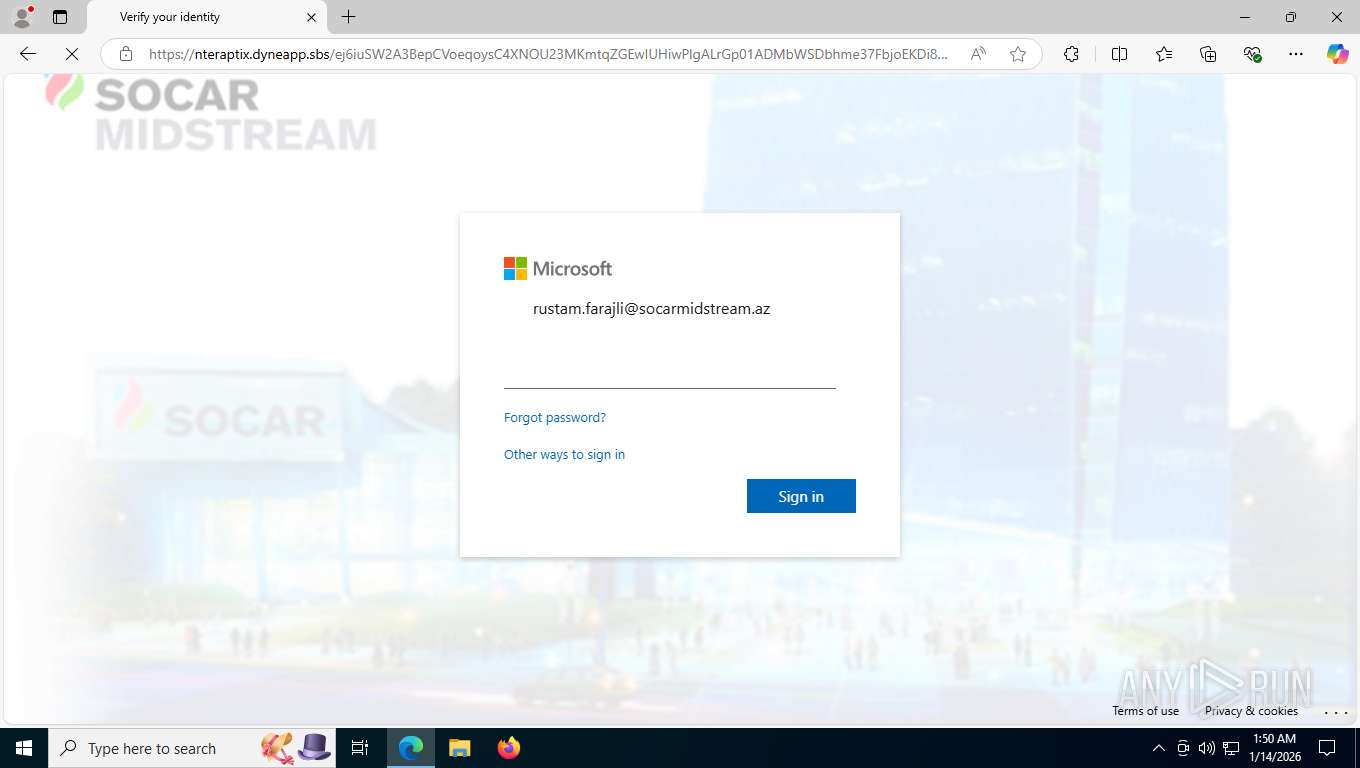Click the address bar URL
1360x768 pixels.
pos(548,54)
